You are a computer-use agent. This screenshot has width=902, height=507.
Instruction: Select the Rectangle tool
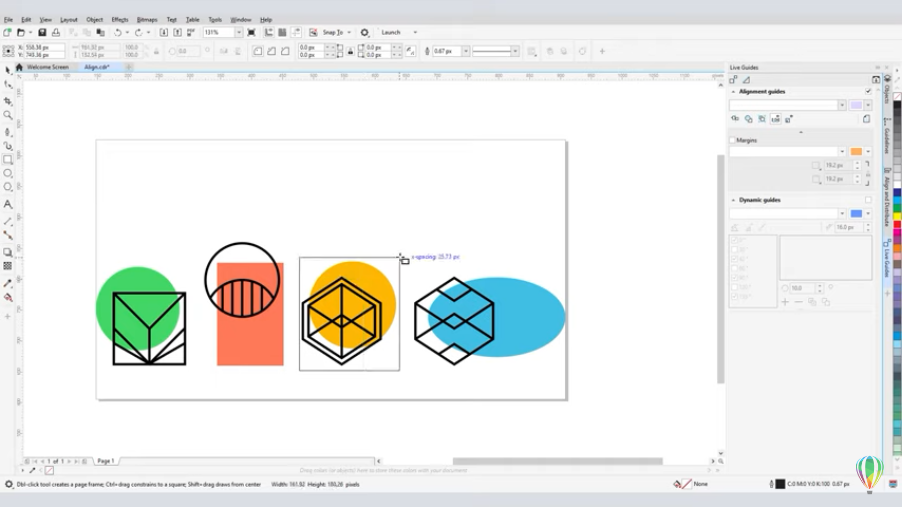coord(7,159)
